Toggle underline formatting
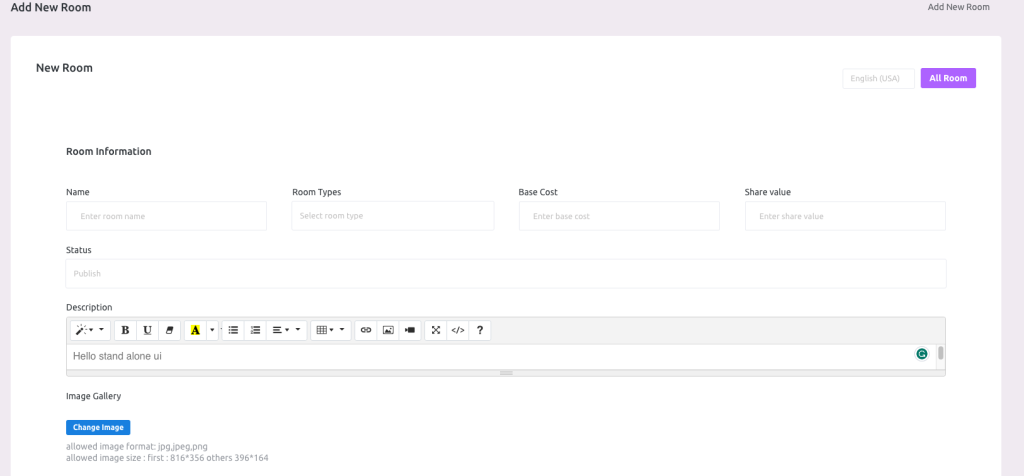The image size is (1024, 476). point(148,330)
